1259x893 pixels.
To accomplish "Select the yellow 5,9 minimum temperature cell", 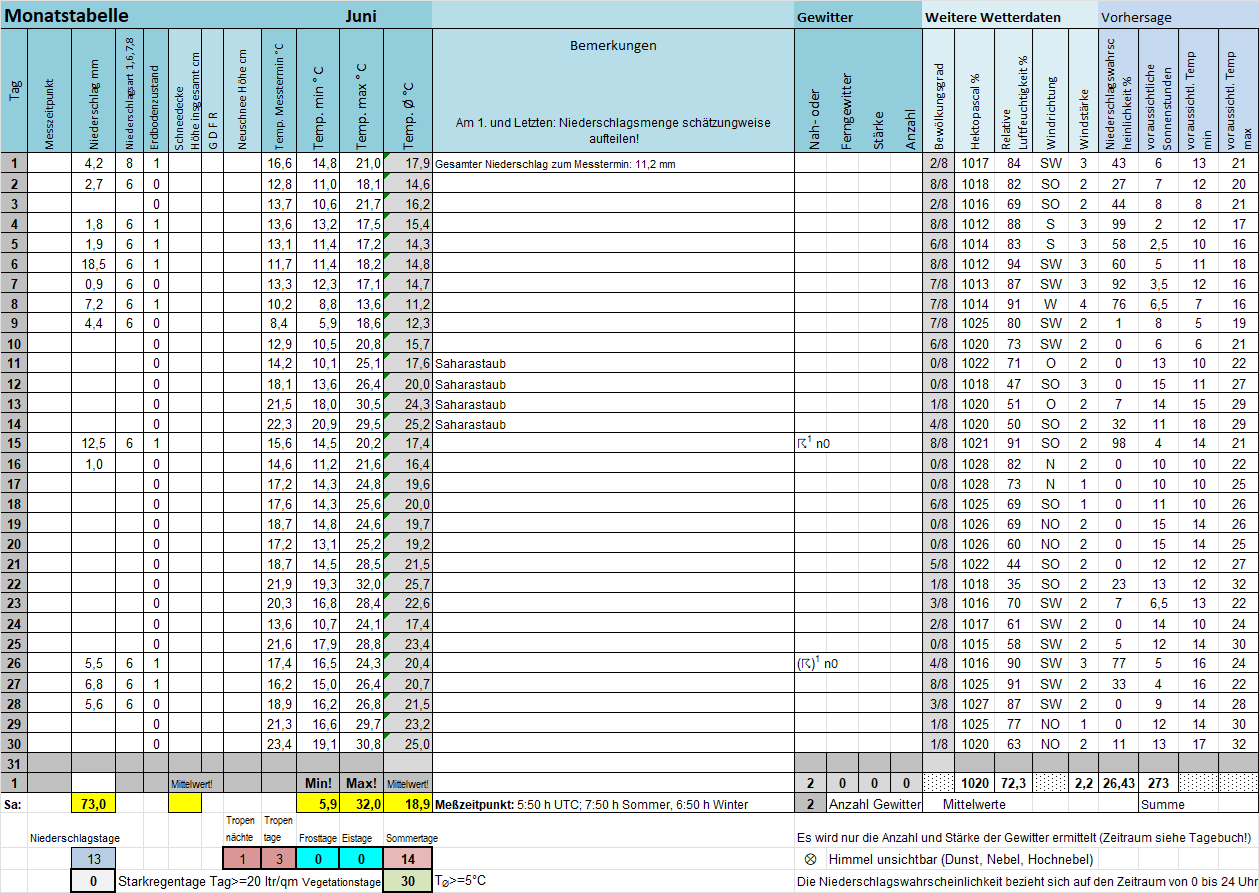I will pos(319,803).
